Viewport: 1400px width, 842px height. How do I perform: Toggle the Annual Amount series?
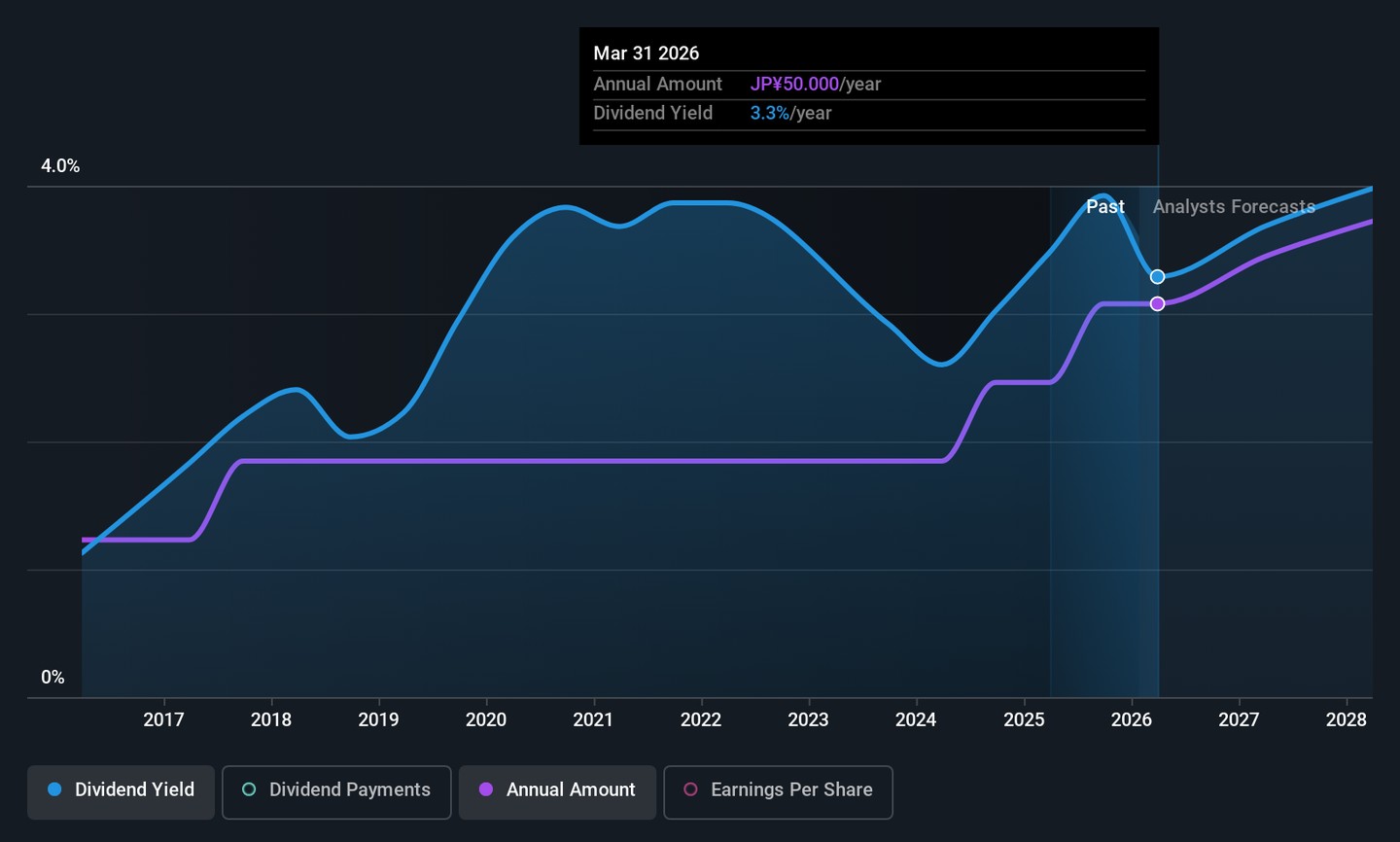click(557, 791)
